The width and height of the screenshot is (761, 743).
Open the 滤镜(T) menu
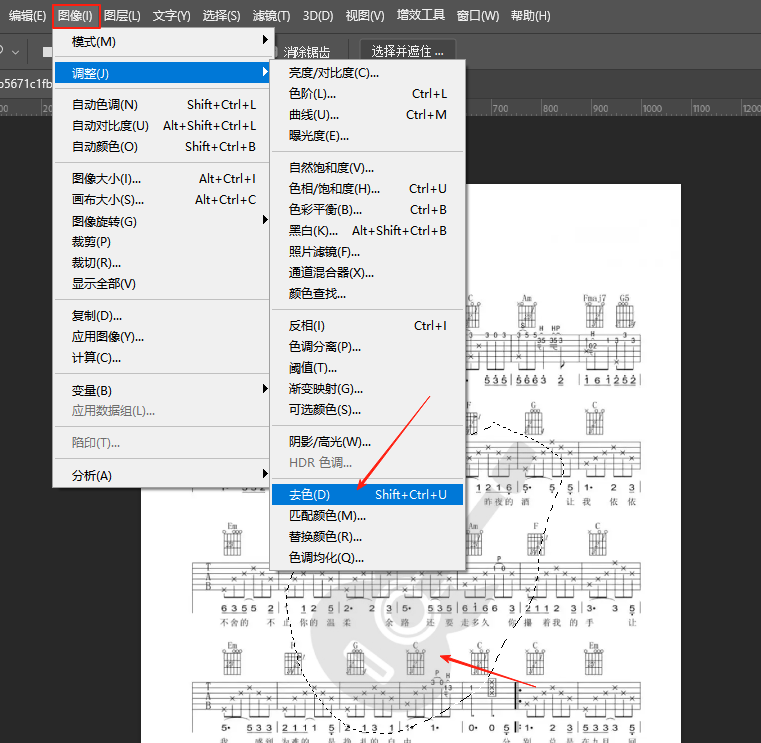(x=271, y=16)
